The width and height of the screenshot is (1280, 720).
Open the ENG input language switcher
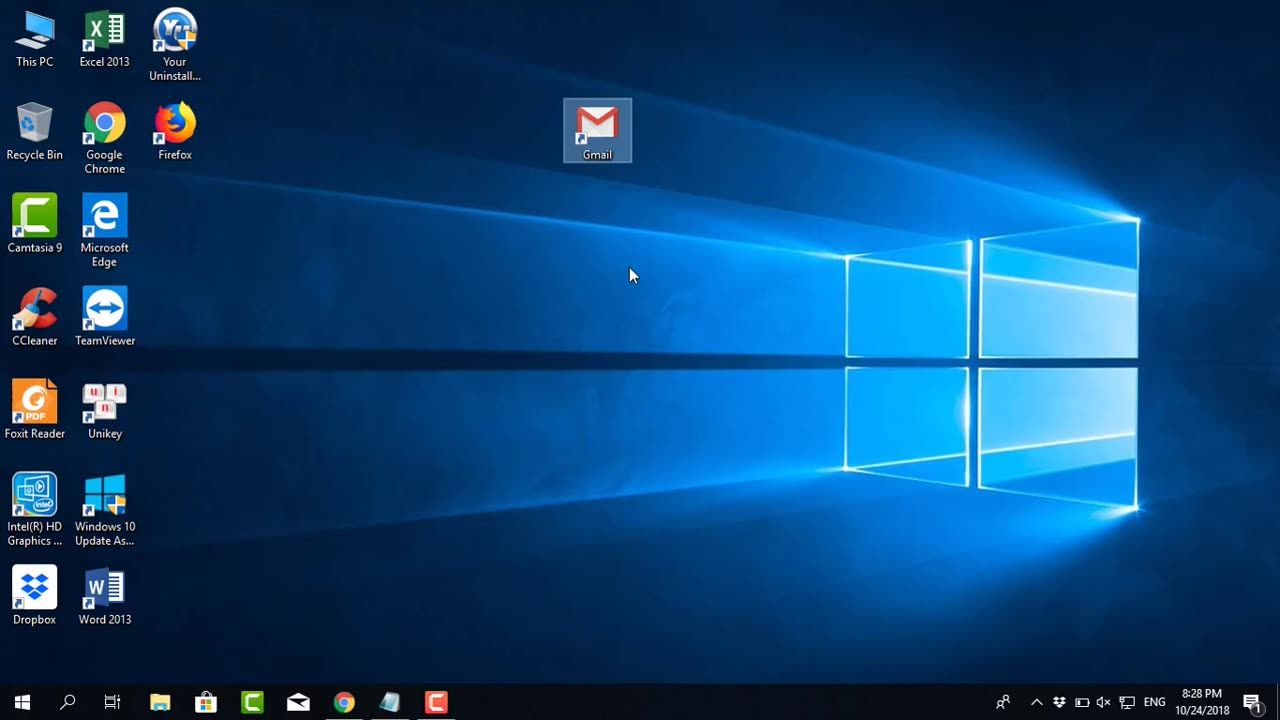[x=1155, y=702]
